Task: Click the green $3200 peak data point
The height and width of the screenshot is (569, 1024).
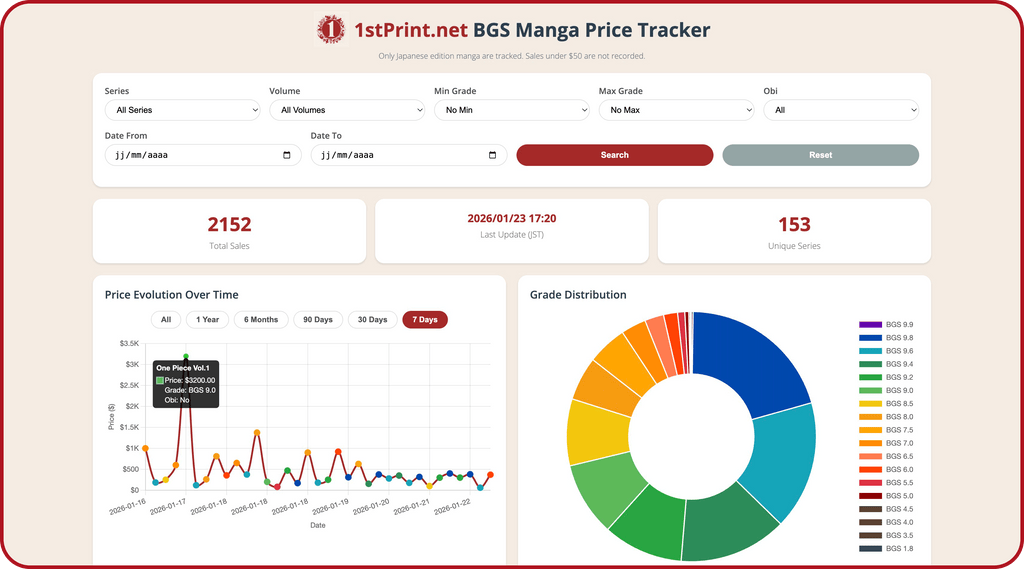Action: point(186,357)
